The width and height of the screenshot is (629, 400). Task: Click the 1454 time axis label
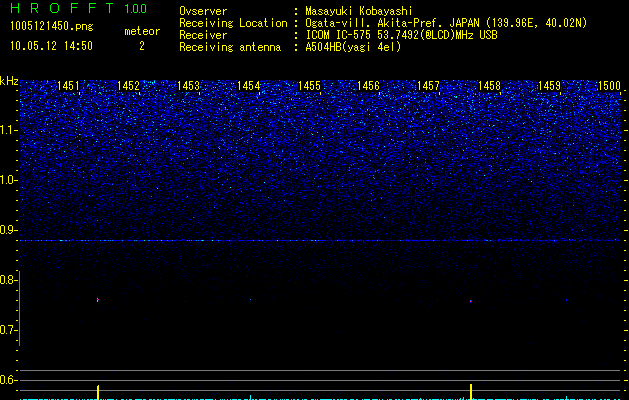click(x=249, y=86)
